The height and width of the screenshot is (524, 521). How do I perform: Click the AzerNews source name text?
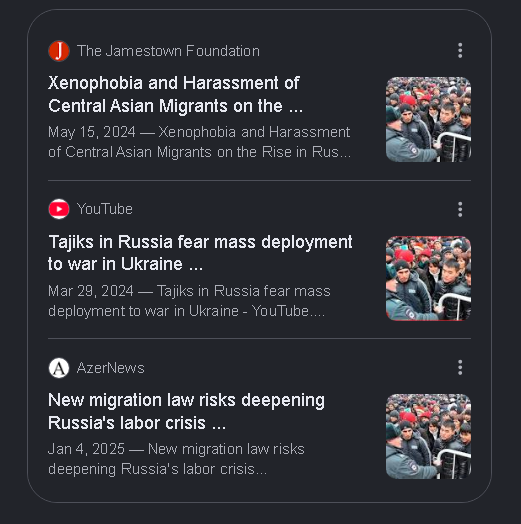pos(111,368)
